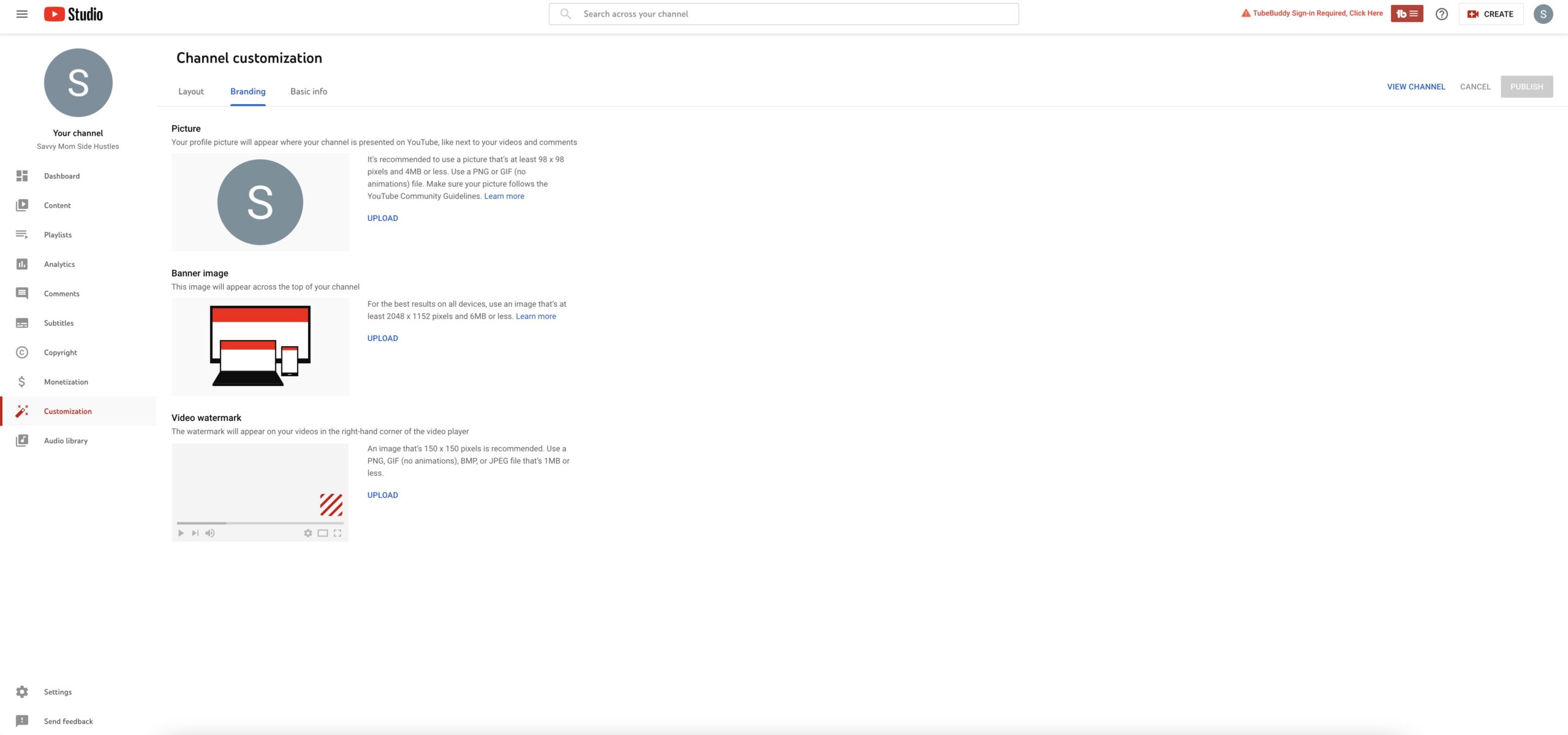Screen dimensions: 1568x735
Task: Click UPLOAD for banner image
Action: click(x=382, y=338)
